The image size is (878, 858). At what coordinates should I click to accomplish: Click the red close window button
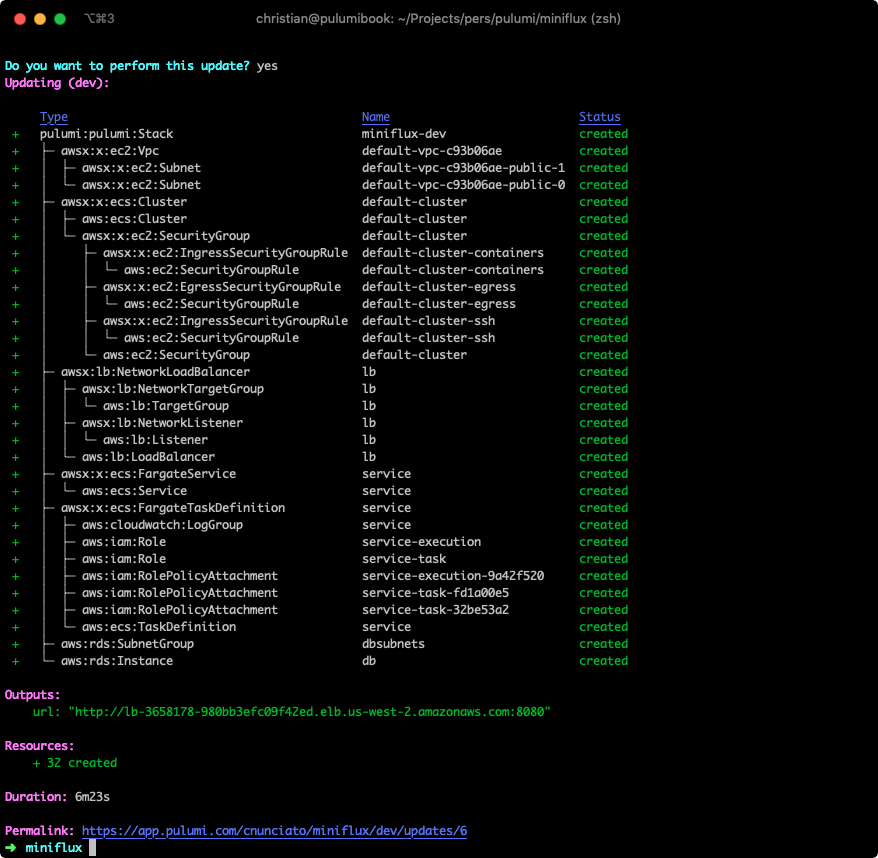pos(20,19)
